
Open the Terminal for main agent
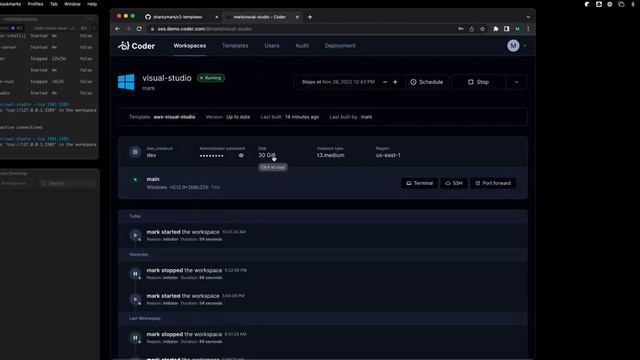click(x=419, y=183)
